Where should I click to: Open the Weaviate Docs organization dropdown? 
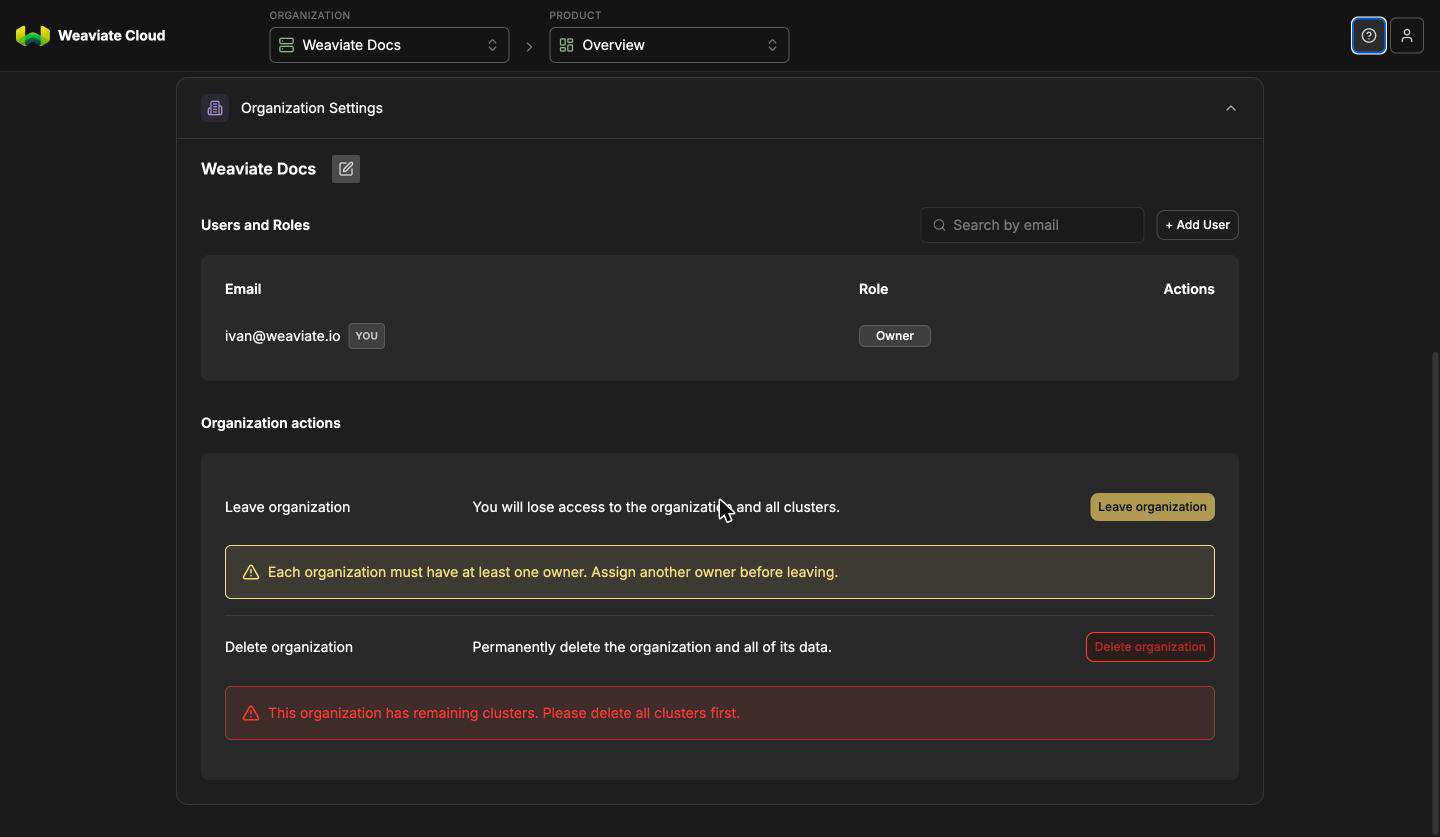(x=389, y=45)
